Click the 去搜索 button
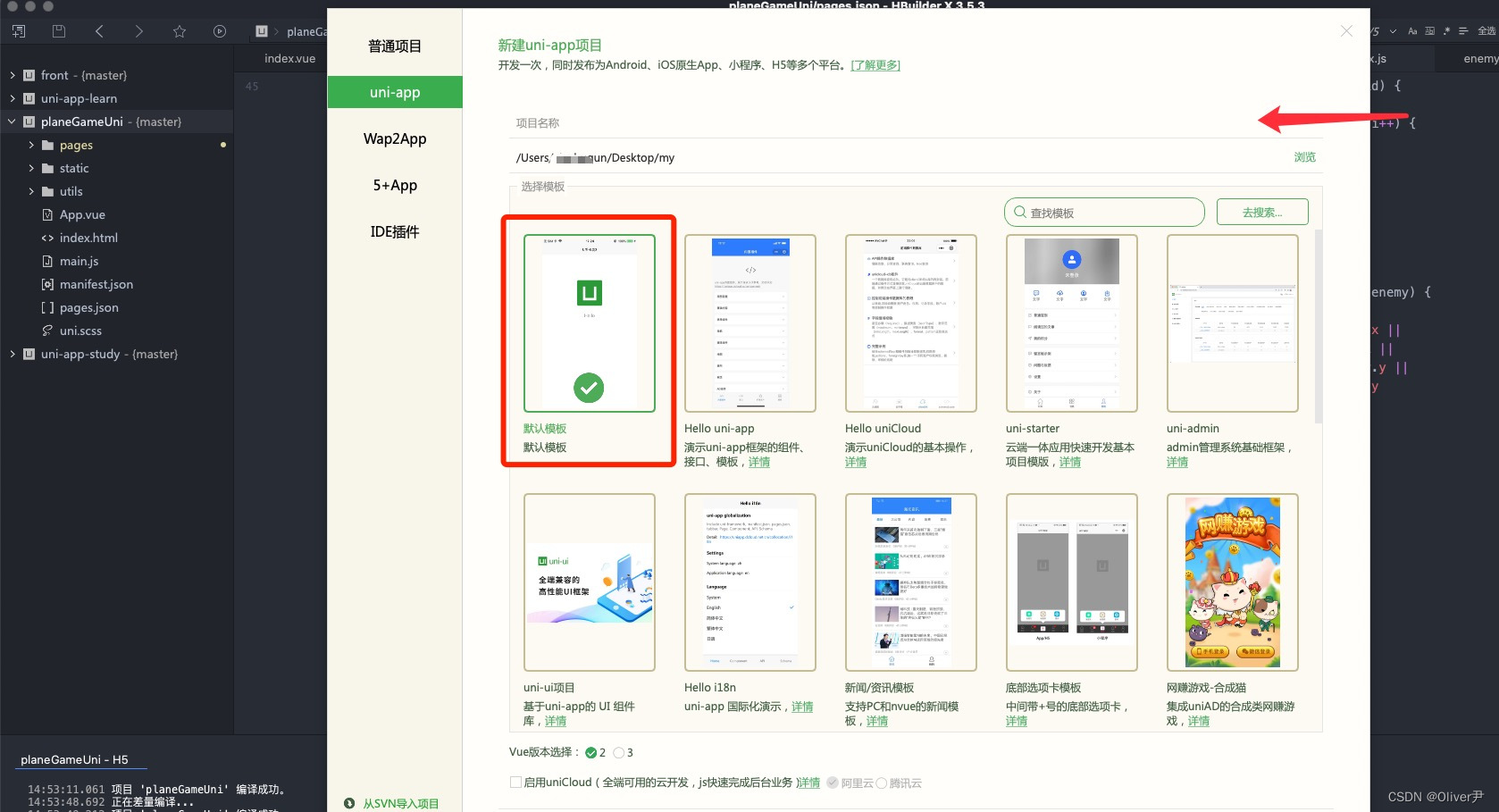 1262,212
